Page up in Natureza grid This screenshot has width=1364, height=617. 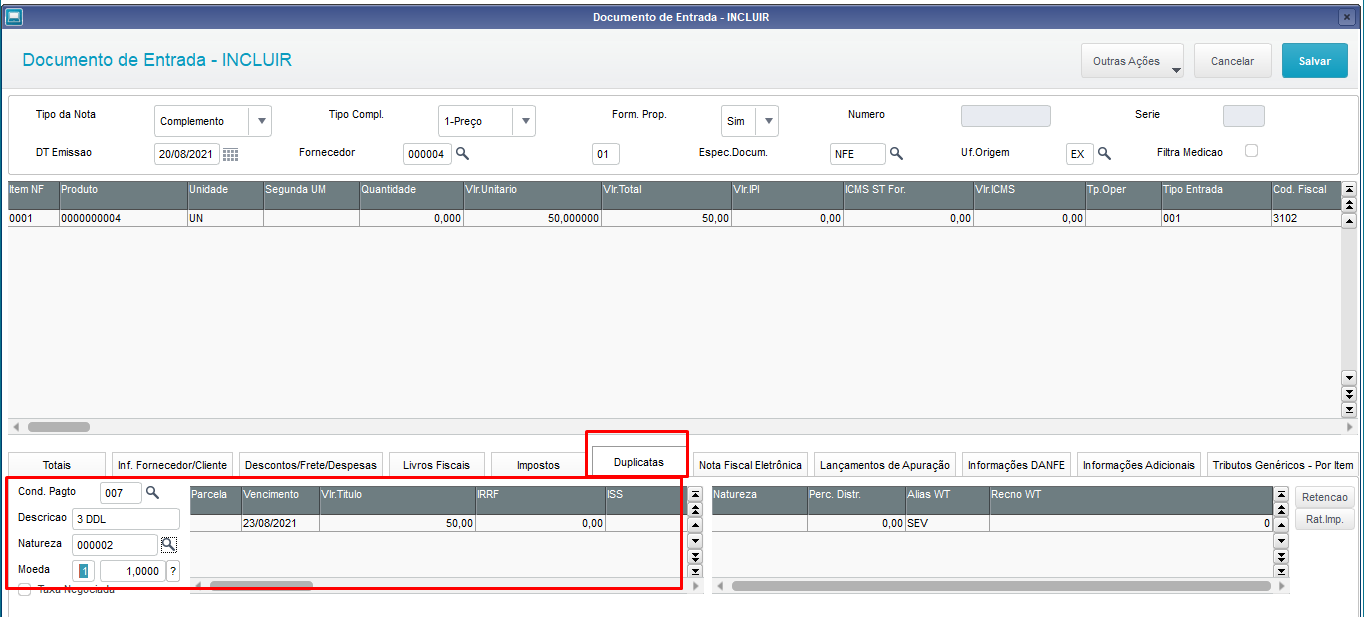[x=1281, y=509]
